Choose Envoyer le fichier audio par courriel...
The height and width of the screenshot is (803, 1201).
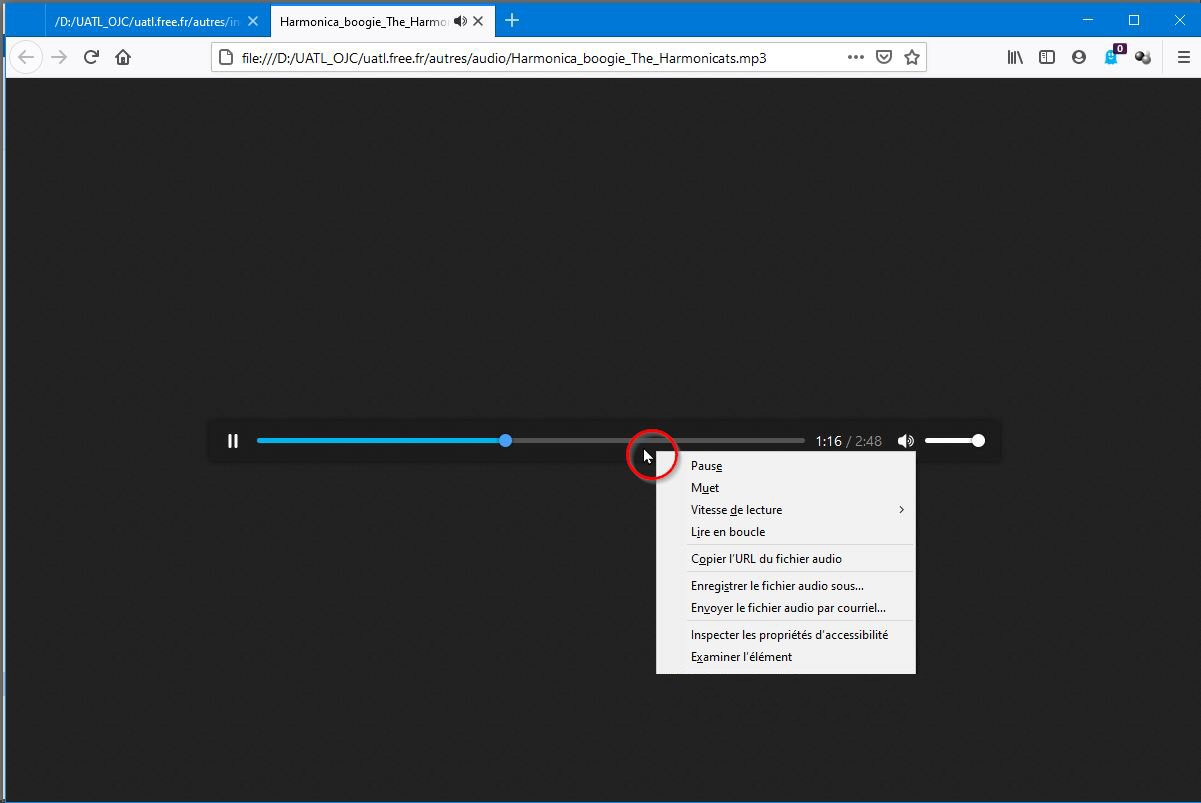pyautogui.click(x=785, y=608)
